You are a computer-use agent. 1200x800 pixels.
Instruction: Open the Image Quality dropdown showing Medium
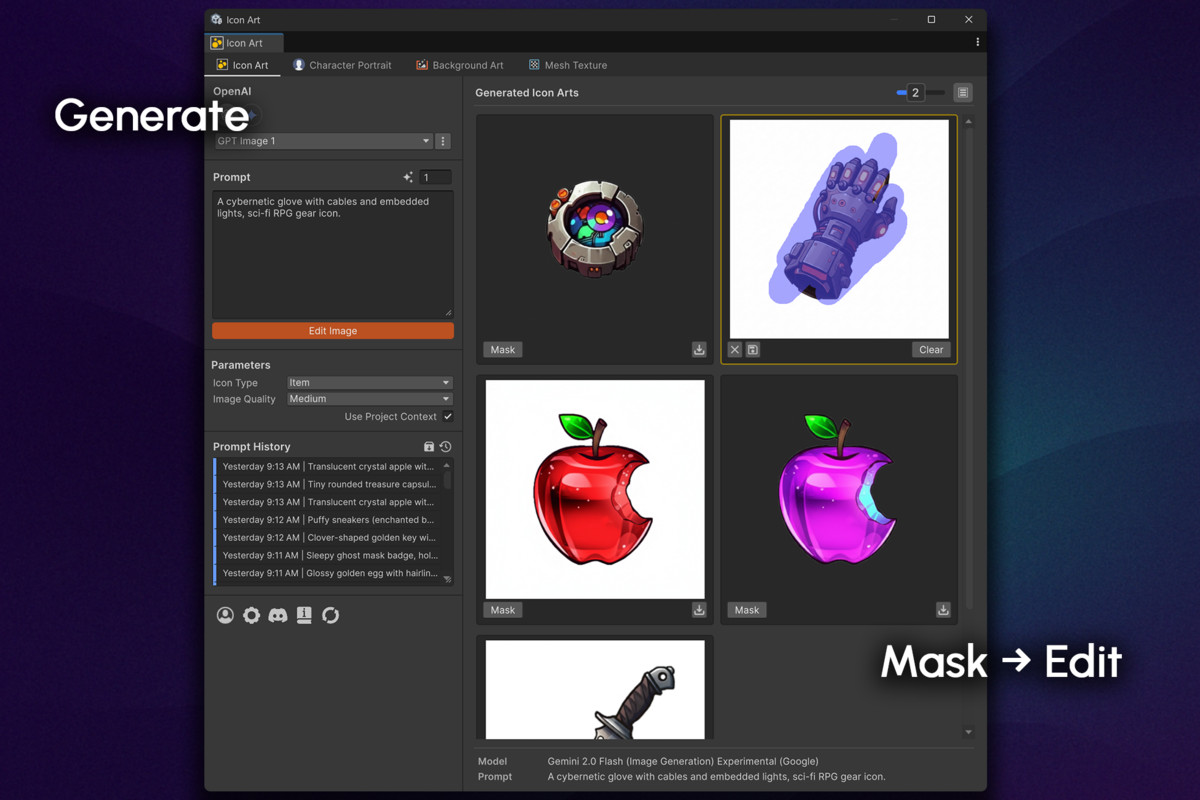(x=369, y=399)
